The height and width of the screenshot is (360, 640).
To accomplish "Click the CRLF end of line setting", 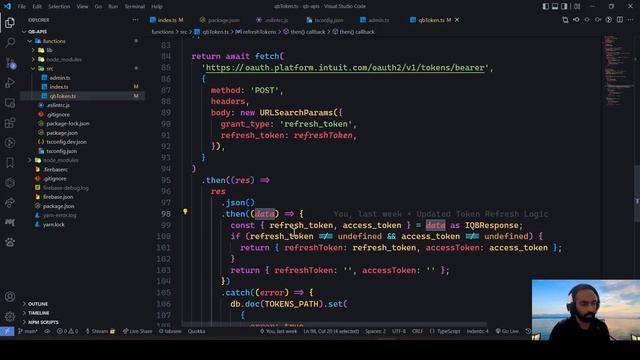I will coord(417,331).
